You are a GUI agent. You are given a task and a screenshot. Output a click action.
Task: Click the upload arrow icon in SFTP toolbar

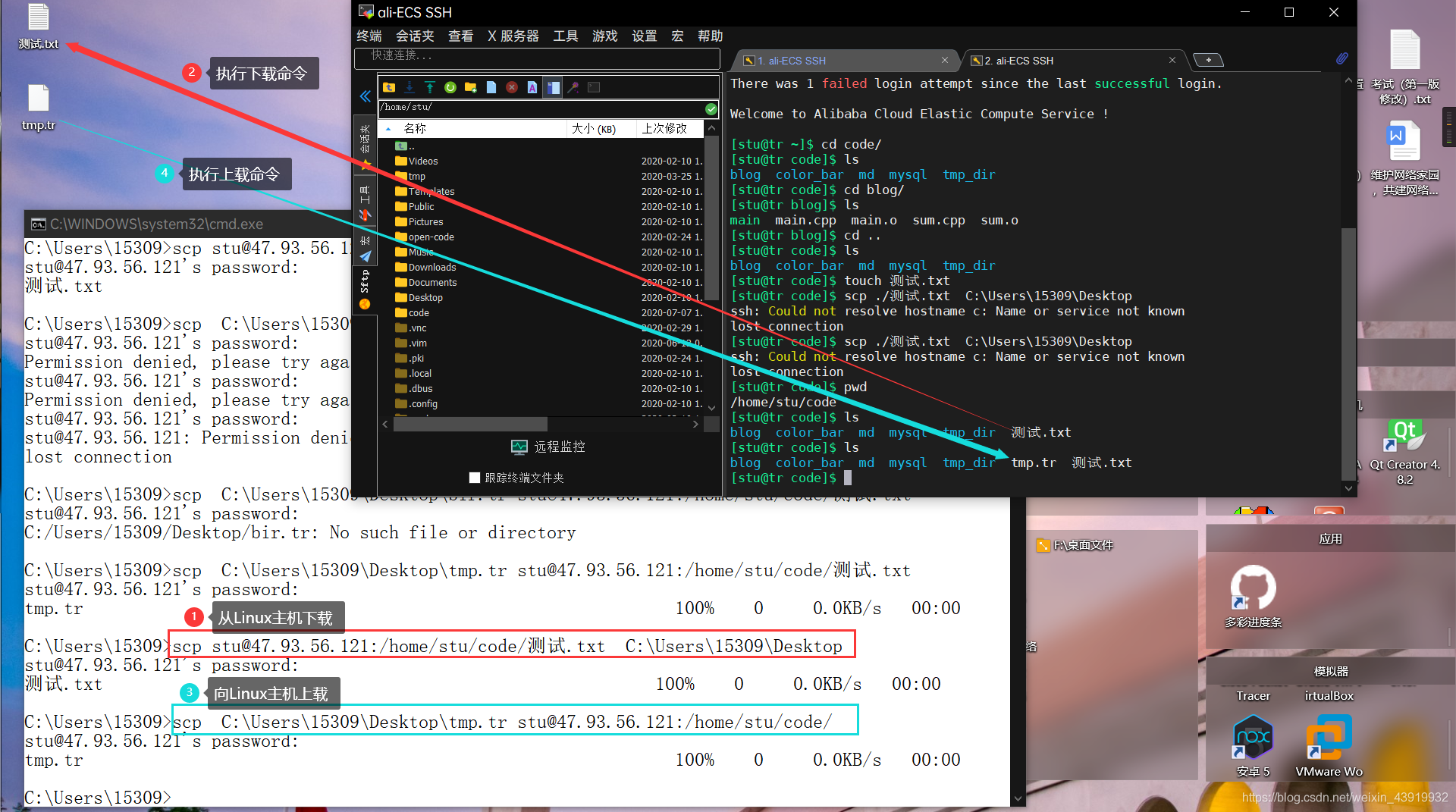pos(430,87)
